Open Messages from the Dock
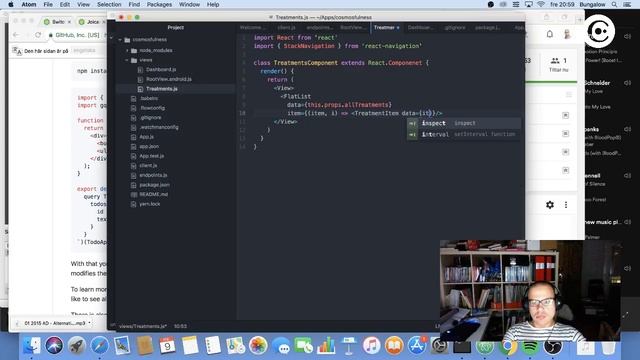 coord(281,346)
